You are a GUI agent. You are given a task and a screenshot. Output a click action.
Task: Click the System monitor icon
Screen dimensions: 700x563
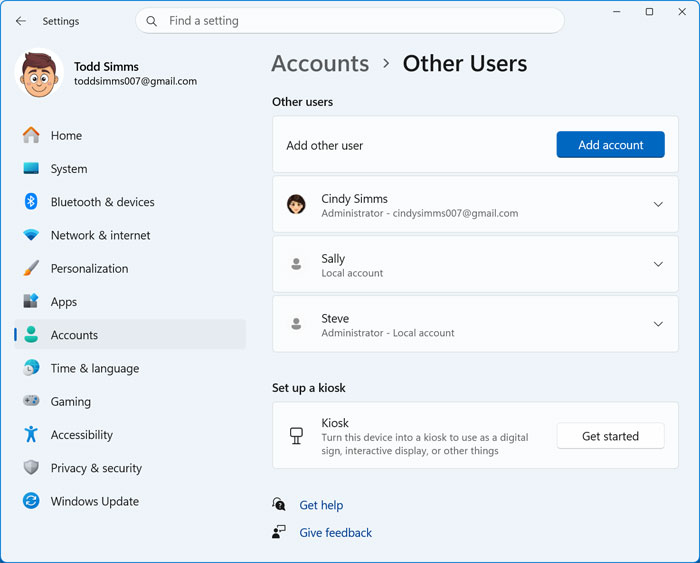(x=31, y=168)
